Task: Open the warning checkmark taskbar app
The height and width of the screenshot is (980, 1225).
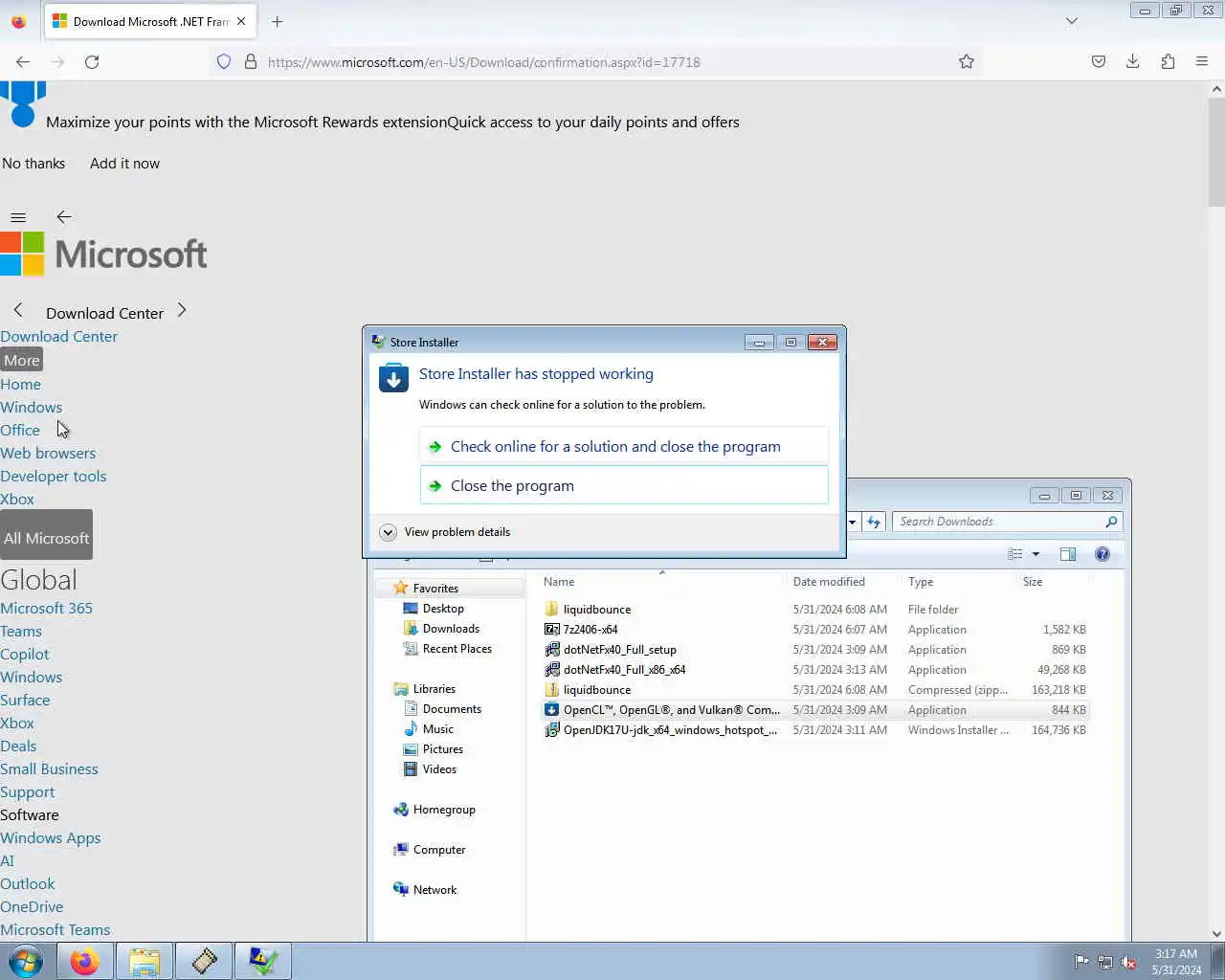Action: pos(263,961)
